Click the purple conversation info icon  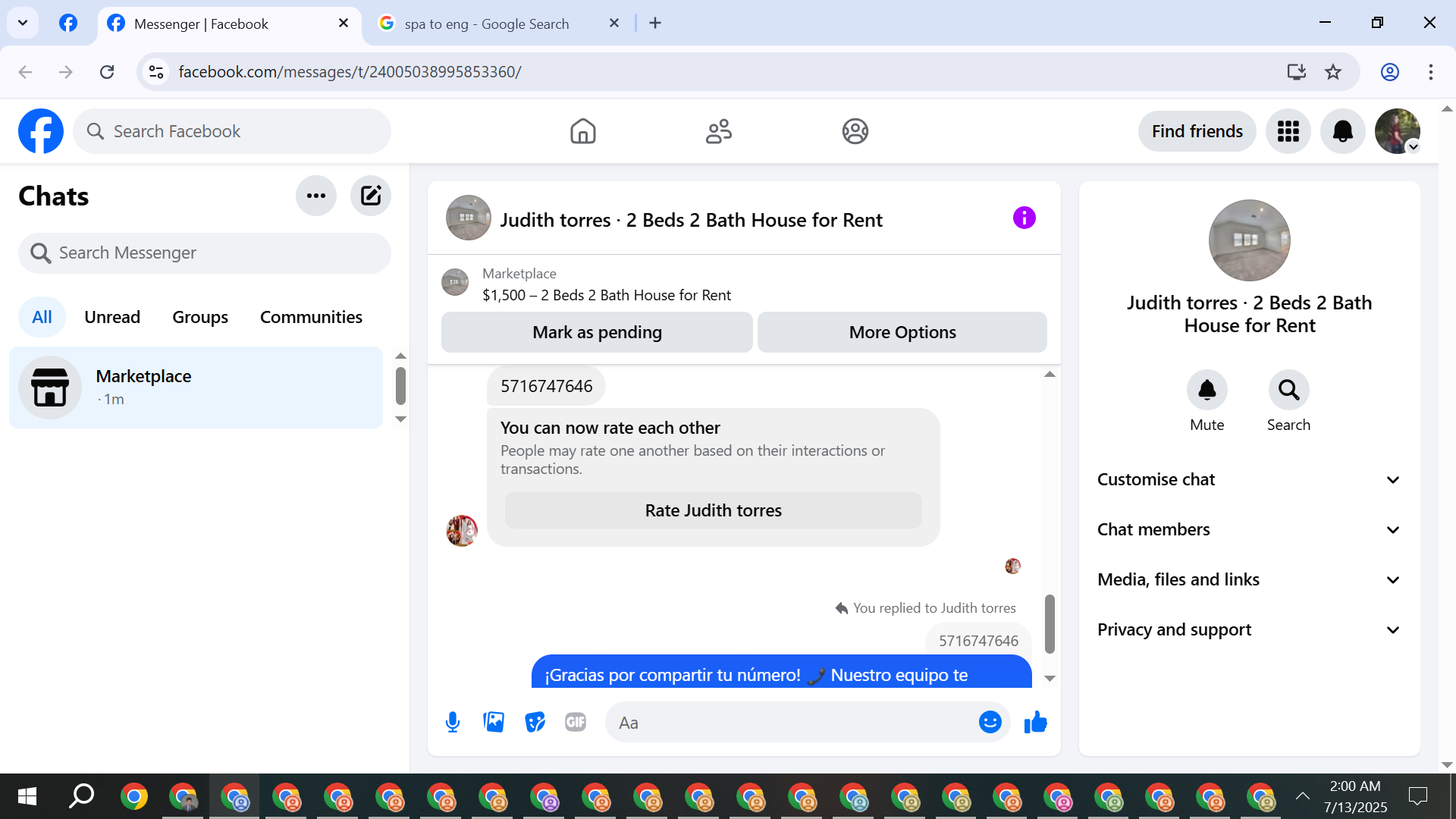pos(1024,218)
